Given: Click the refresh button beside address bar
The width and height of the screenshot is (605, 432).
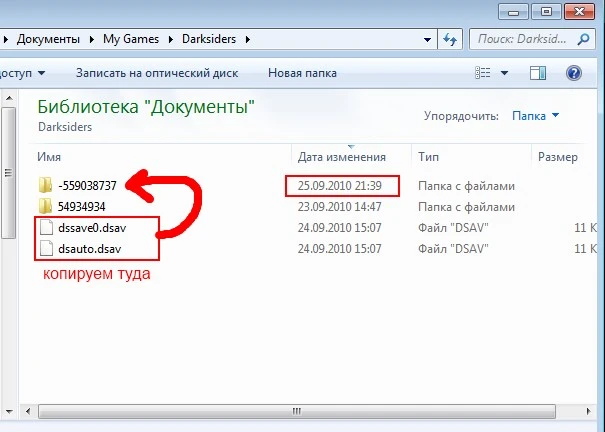Looking at the screenshot, I should tap(450, 39).
